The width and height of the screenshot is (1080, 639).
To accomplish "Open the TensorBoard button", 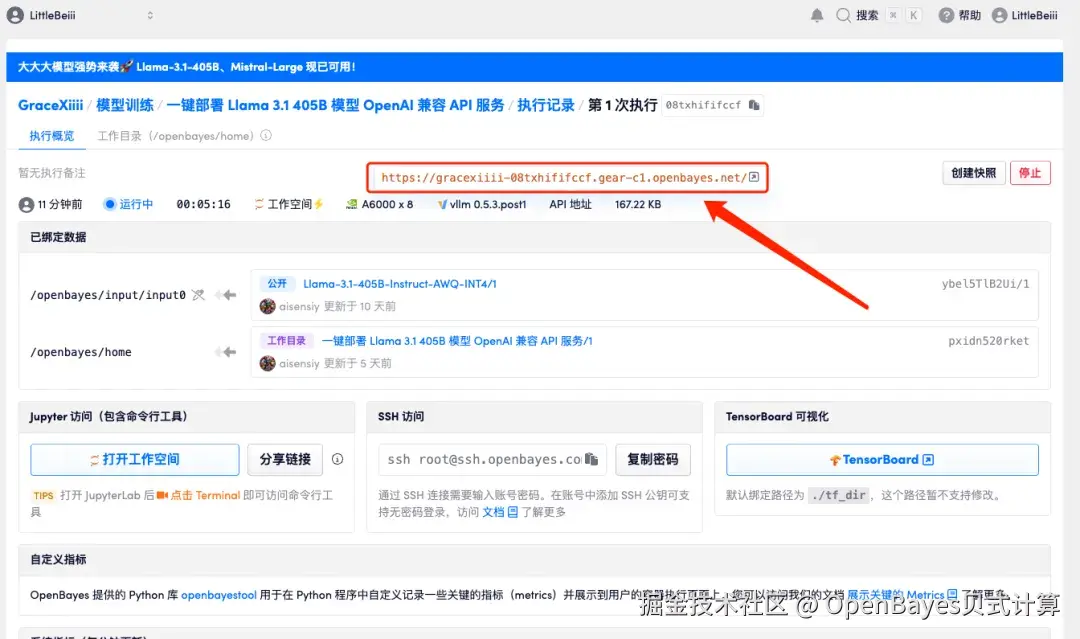I will tap(882, 459).
